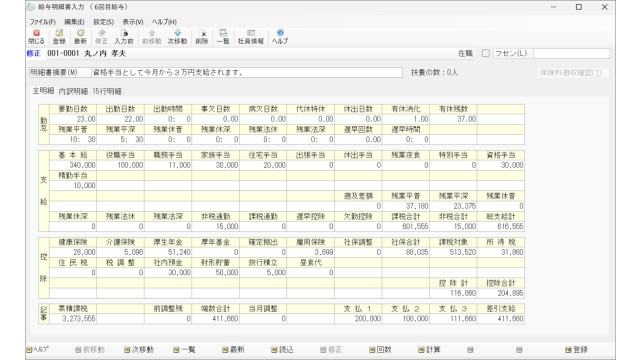640x360 pixels.
Task: Click the greyed 修正 toolbar icon
Action: pos(101,37)
